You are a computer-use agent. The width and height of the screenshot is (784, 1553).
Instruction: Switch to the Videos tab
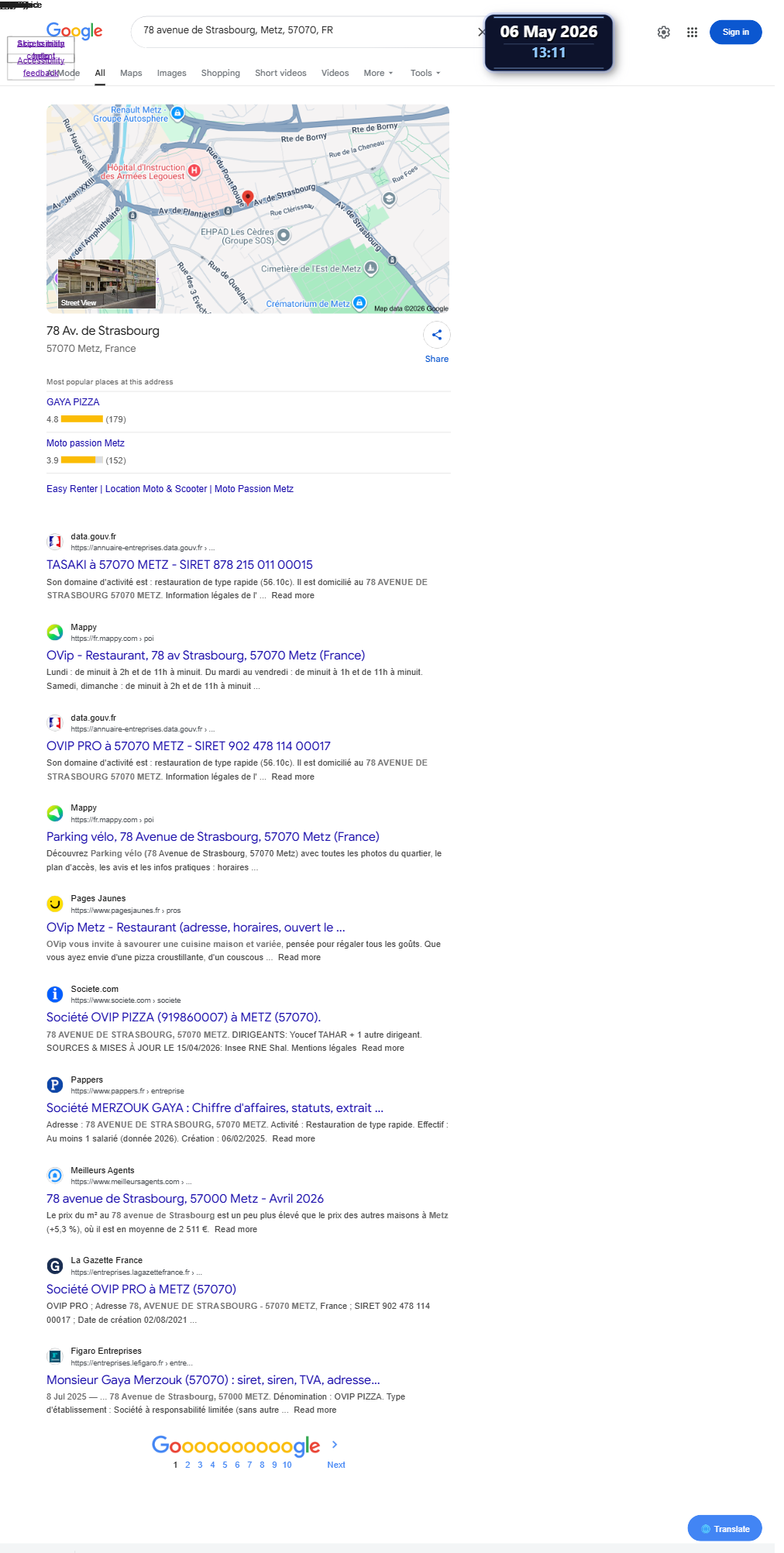[x=335, y=73]
